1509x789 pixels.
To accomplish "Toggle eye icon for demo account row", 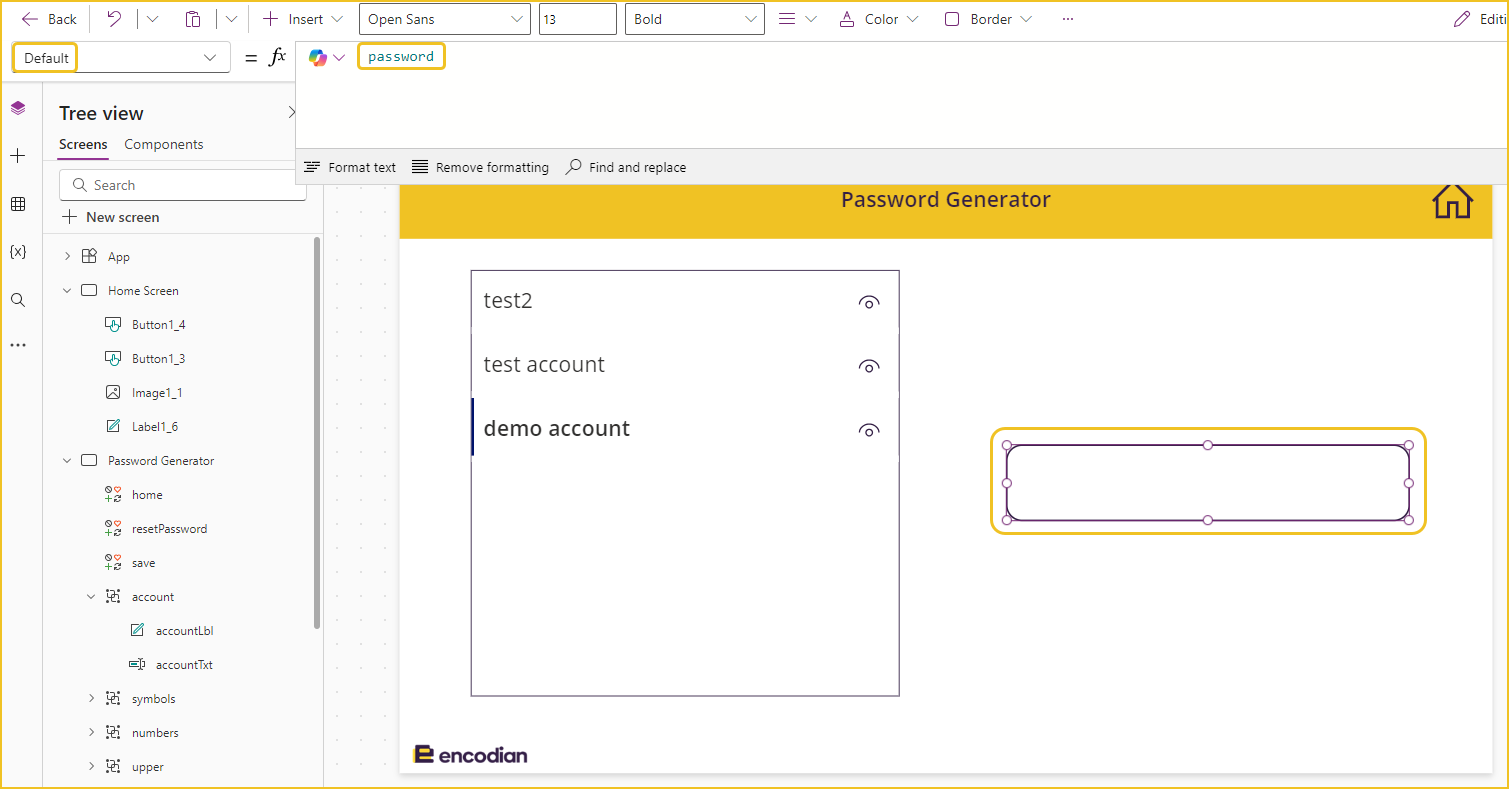I will pos(869,431).
